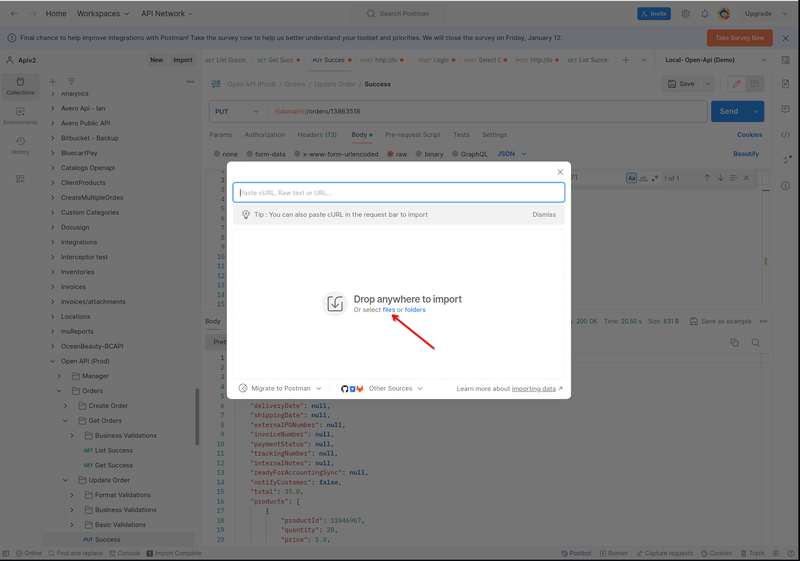The width and height of the screenshot is (800, 561).
Task: Click the 'files' link in the import dialog
Action: (389, 310)
